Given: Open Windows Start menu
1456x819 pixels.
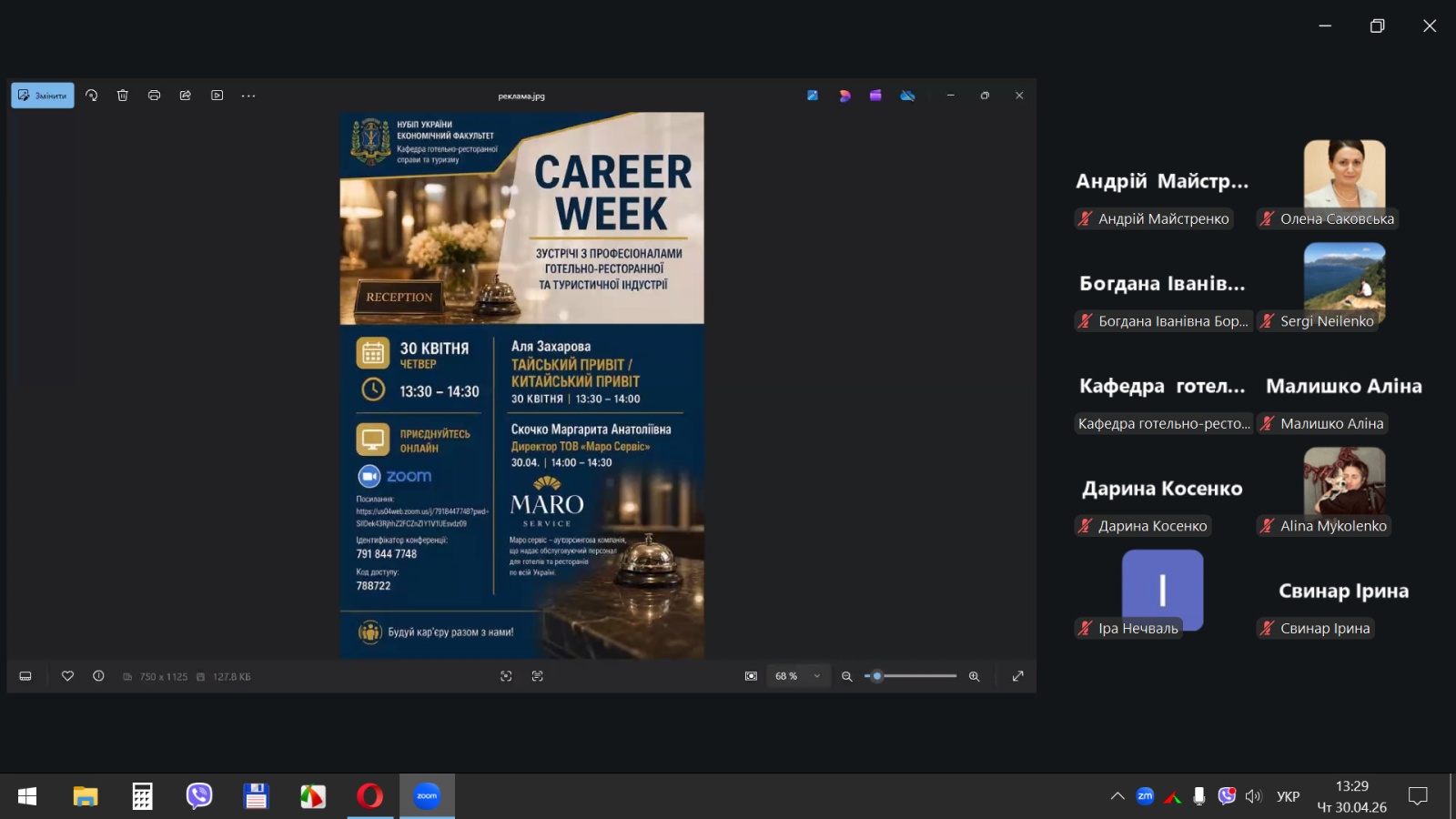Looking at the screenshot, I should pos(27,796).
